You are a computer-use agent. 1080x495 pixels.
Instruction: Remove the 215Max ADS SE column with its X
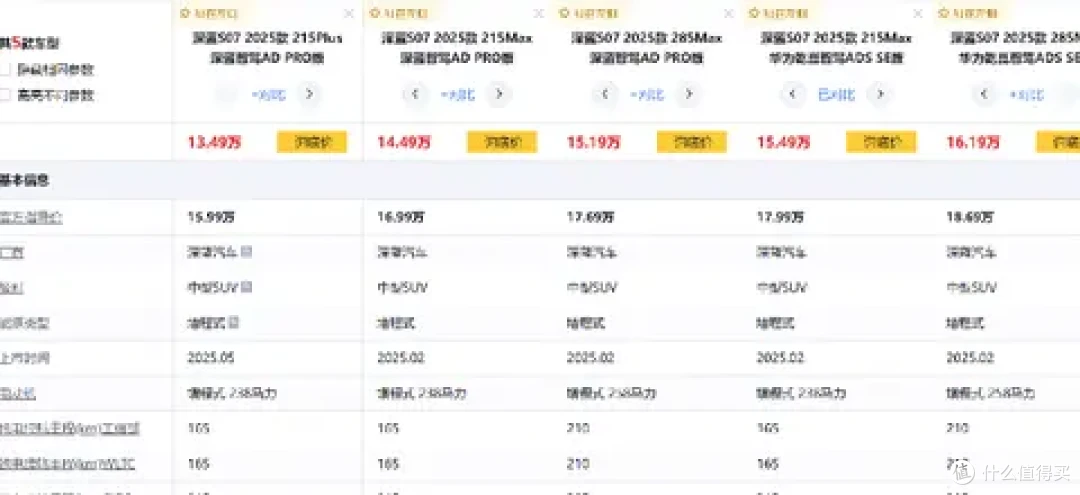(918, 13)
